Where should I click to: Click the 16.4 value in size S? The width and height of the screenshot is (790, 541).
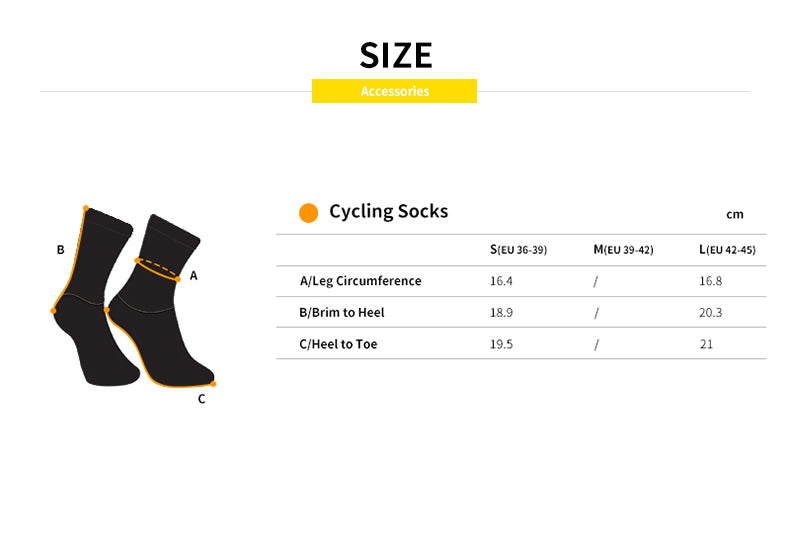pyautogui.click(x=501, y=281)
